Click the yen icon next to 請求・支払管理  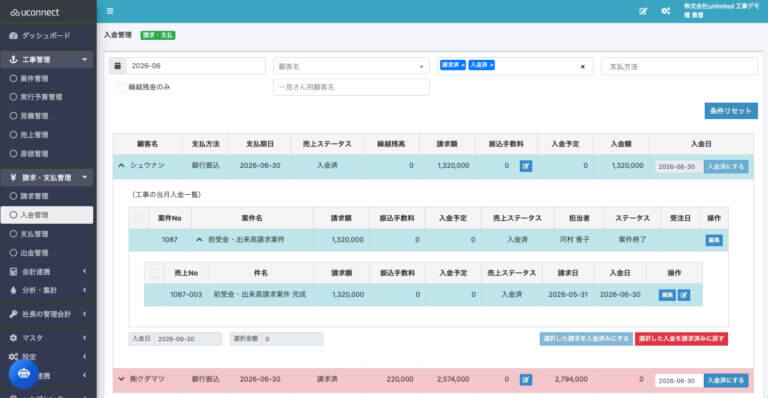13,177
